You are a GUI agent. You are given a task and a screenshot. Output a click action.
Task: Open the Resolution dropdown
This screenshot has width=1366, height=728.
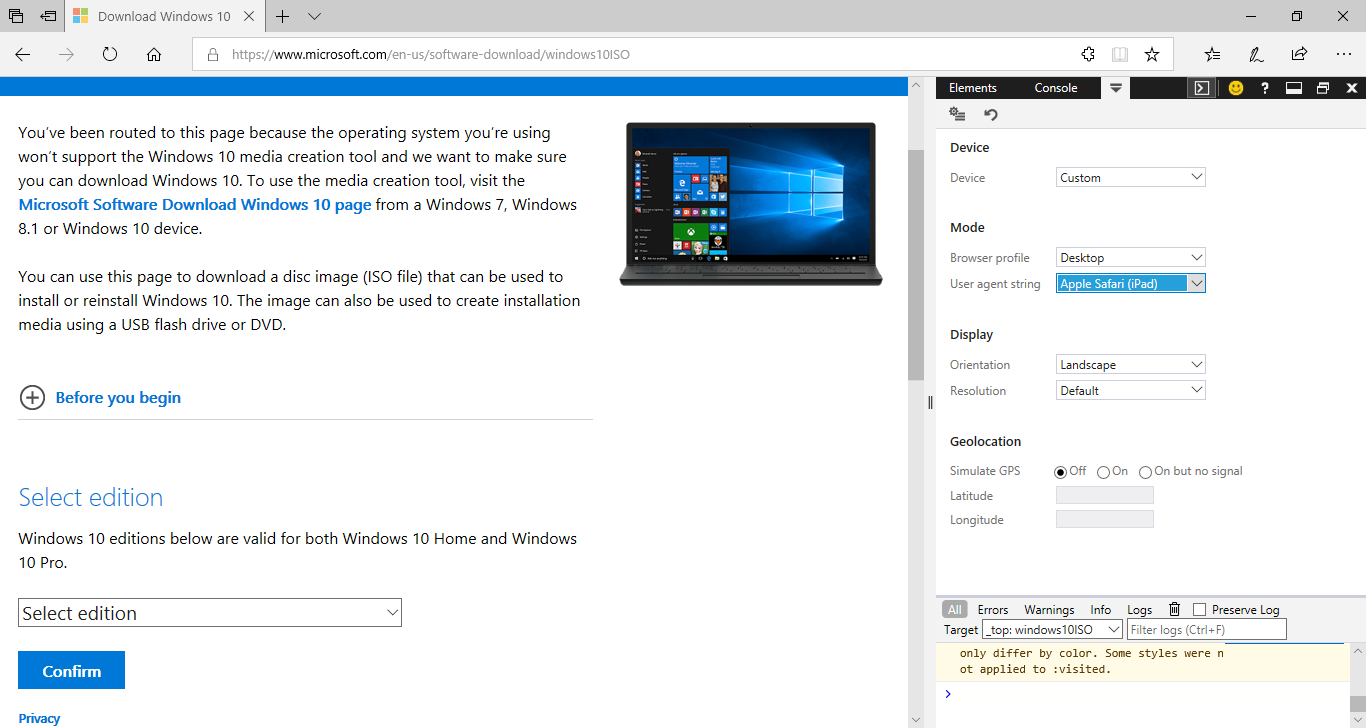point(1131,390)
